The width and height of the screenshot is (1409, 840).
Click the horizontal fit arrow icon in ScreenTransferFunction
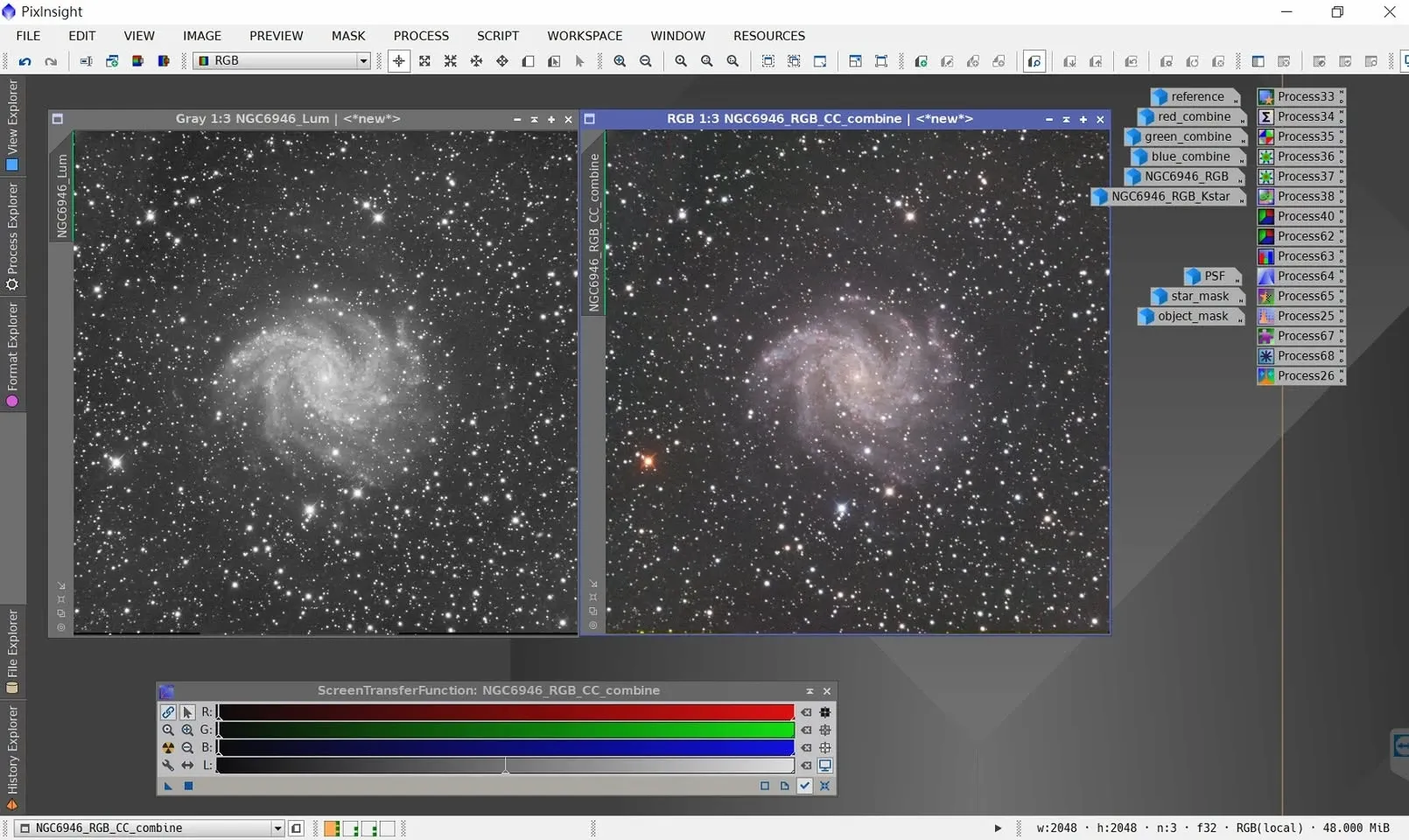coord(187,765)
